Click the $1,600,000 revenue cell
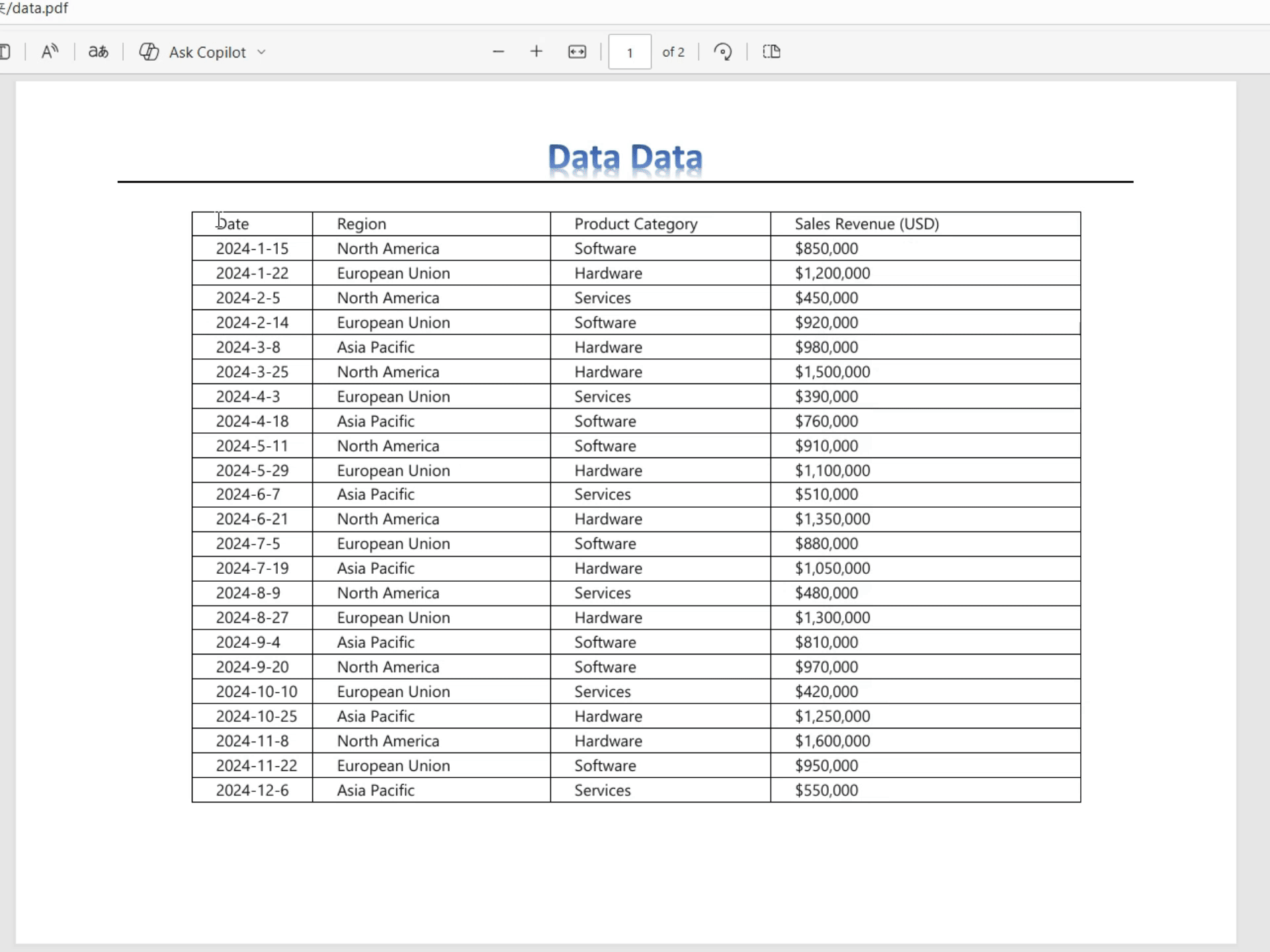 (832, 741)
